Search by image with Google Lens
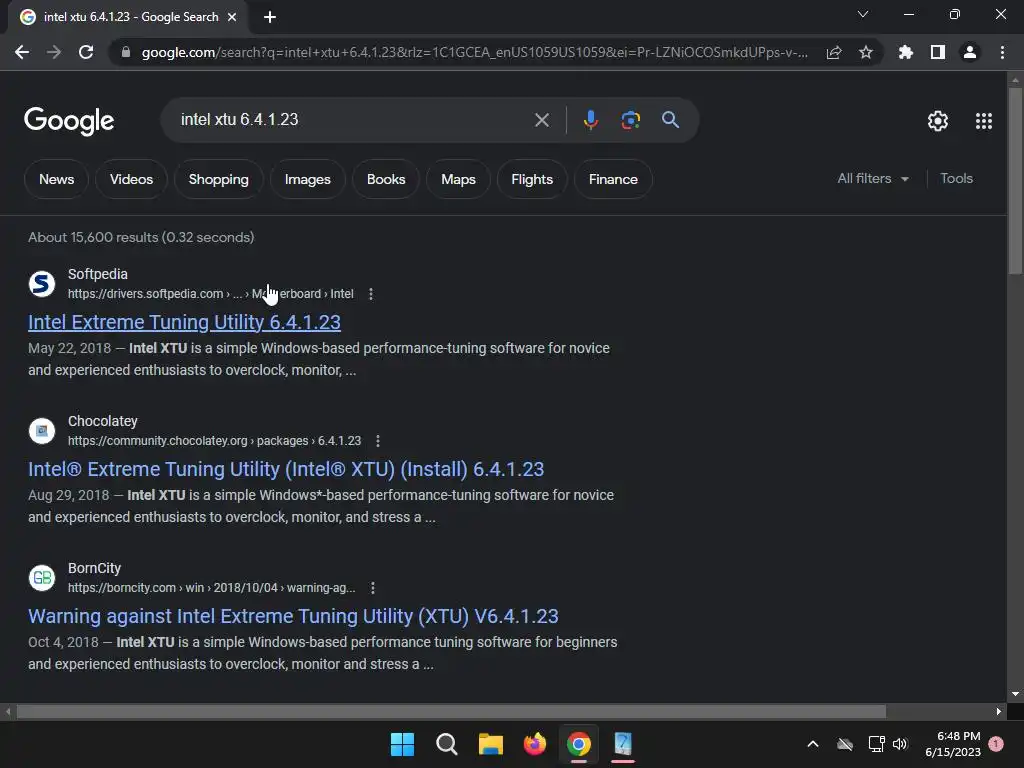Image resolution: width=1024 pixels, height=768 pixels. pos(630,120)
